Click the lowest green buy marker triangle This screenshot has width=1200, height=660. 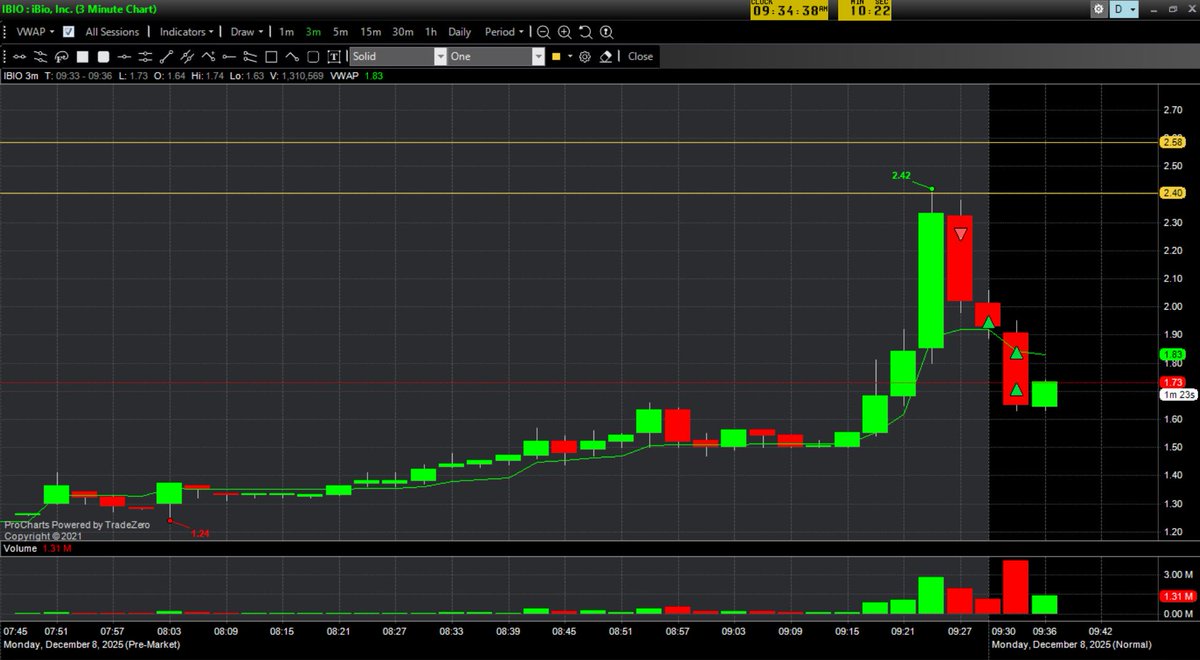(x=1016, y=390)
